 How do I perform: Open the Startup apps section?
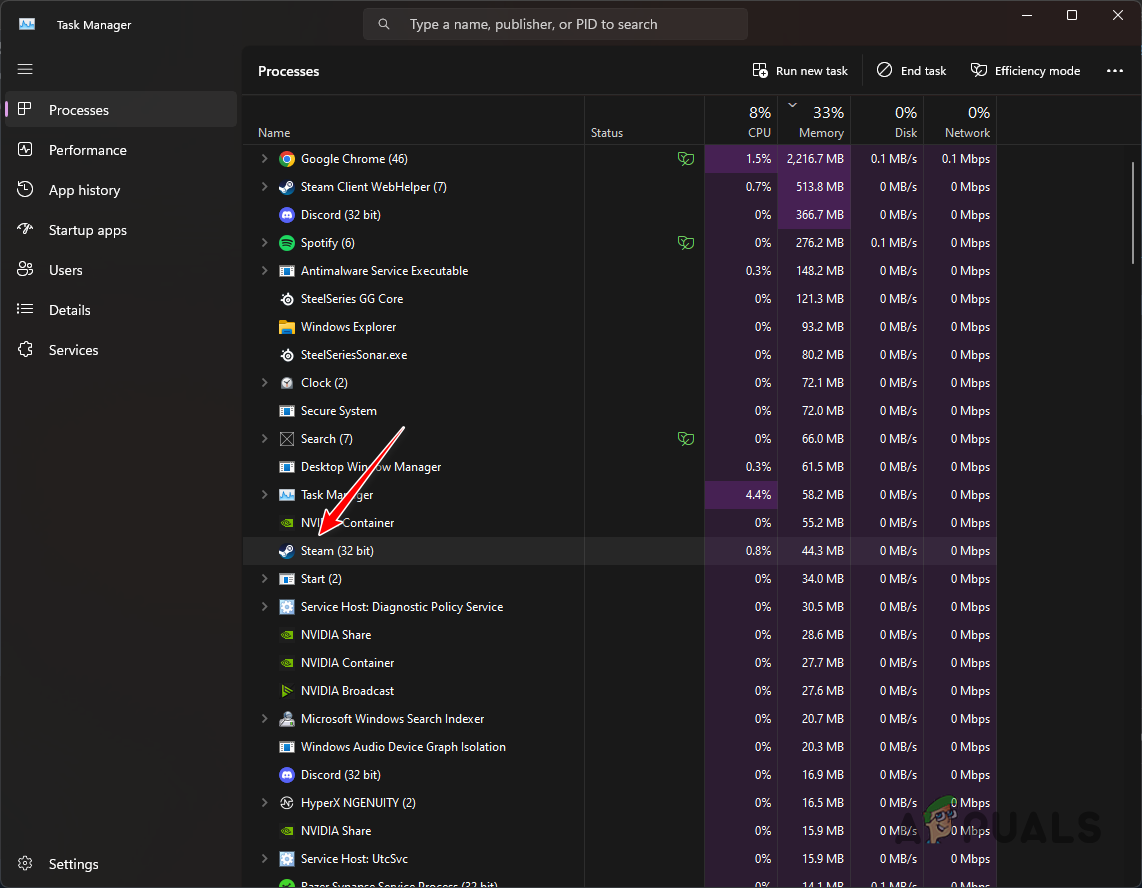[x=87, y=230]
